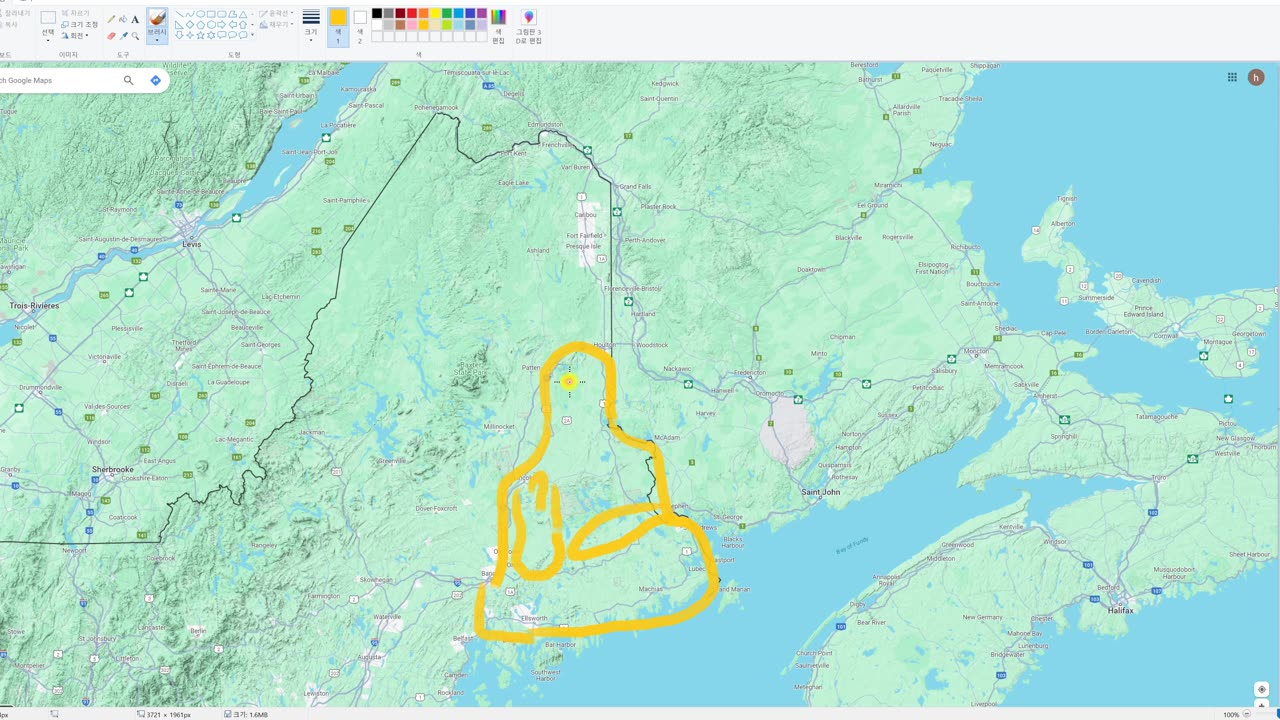Image resolution: width=1280 pixels, height=720 pixels.
Task: Choose the Rounded rectangle shape
Action: [222, 14]
